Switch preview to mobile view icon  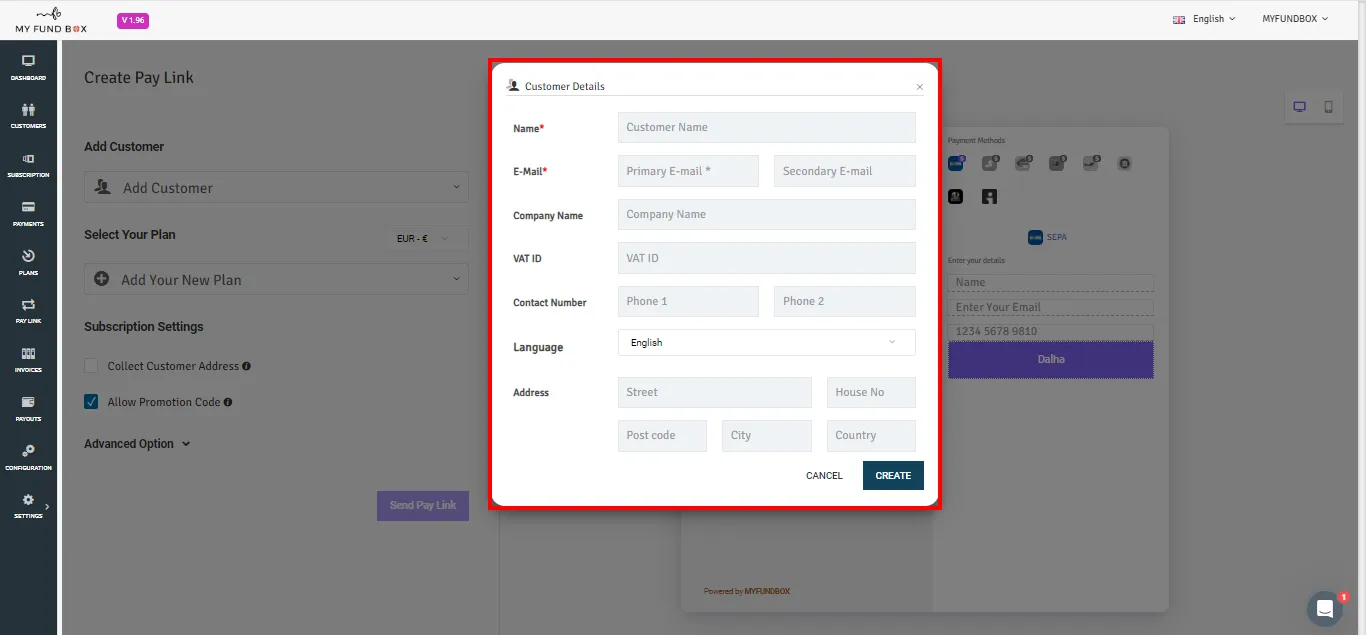click(x=1329, y=107)
